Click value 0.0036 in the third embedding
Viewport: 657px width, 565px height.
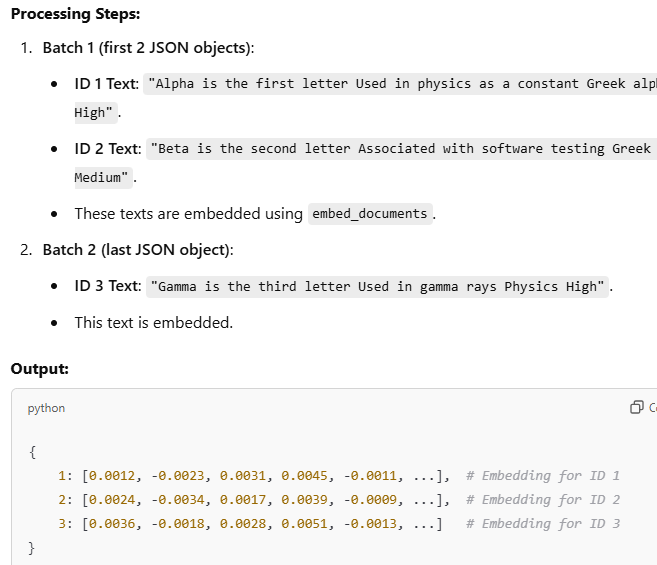click(x=112, y=524)
